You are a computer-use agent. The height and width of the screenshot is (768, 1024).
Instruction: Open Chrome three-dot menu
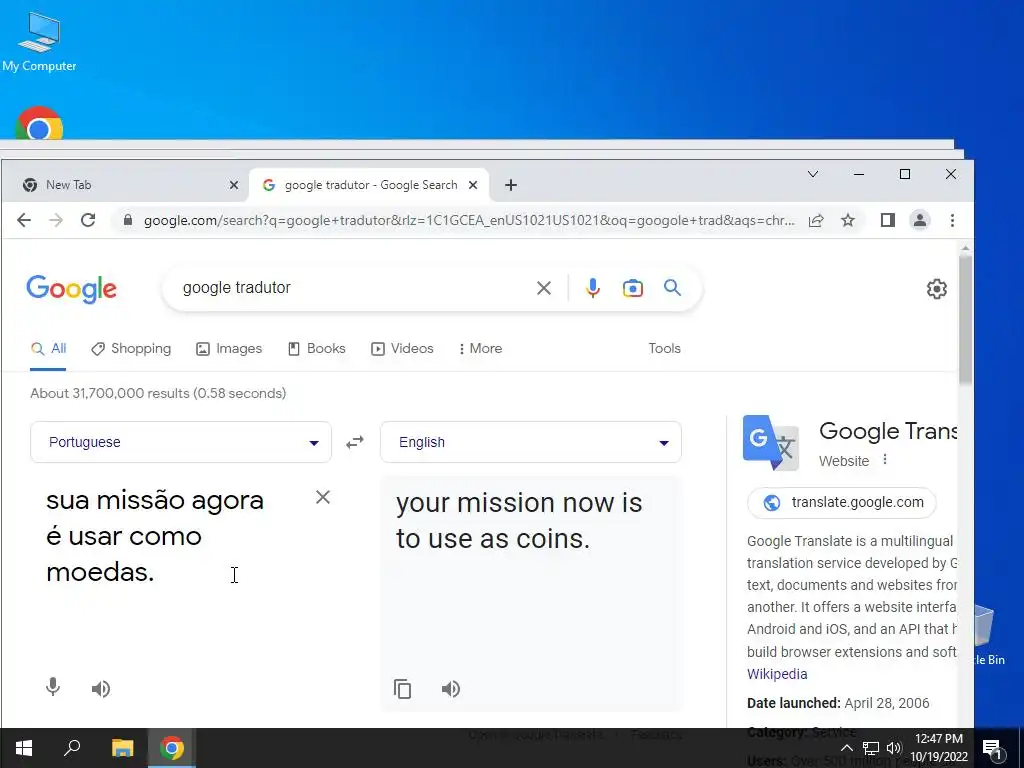click(952, 220)
